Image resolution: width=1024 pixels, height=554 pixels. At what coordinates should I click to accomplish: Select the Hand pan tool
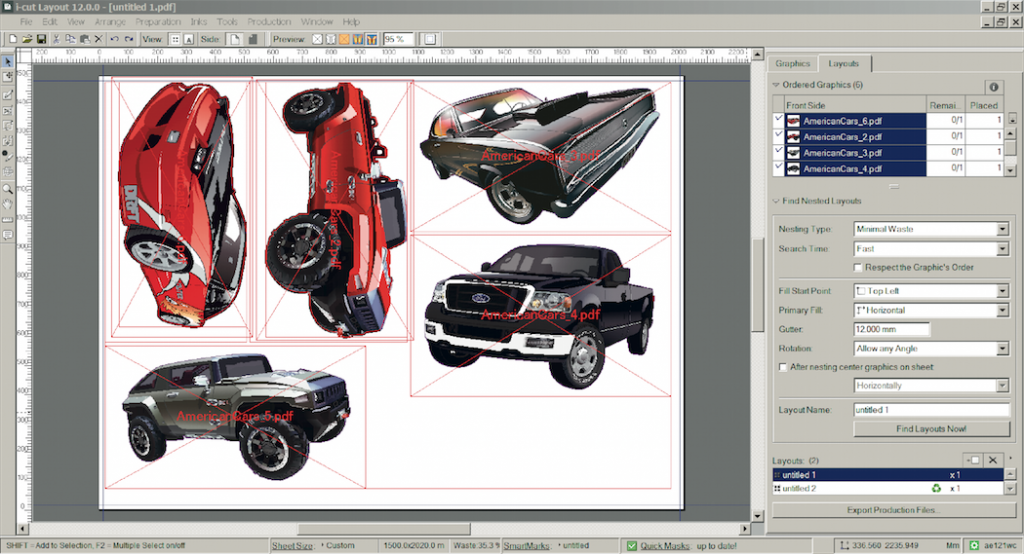tap(7, 204)
